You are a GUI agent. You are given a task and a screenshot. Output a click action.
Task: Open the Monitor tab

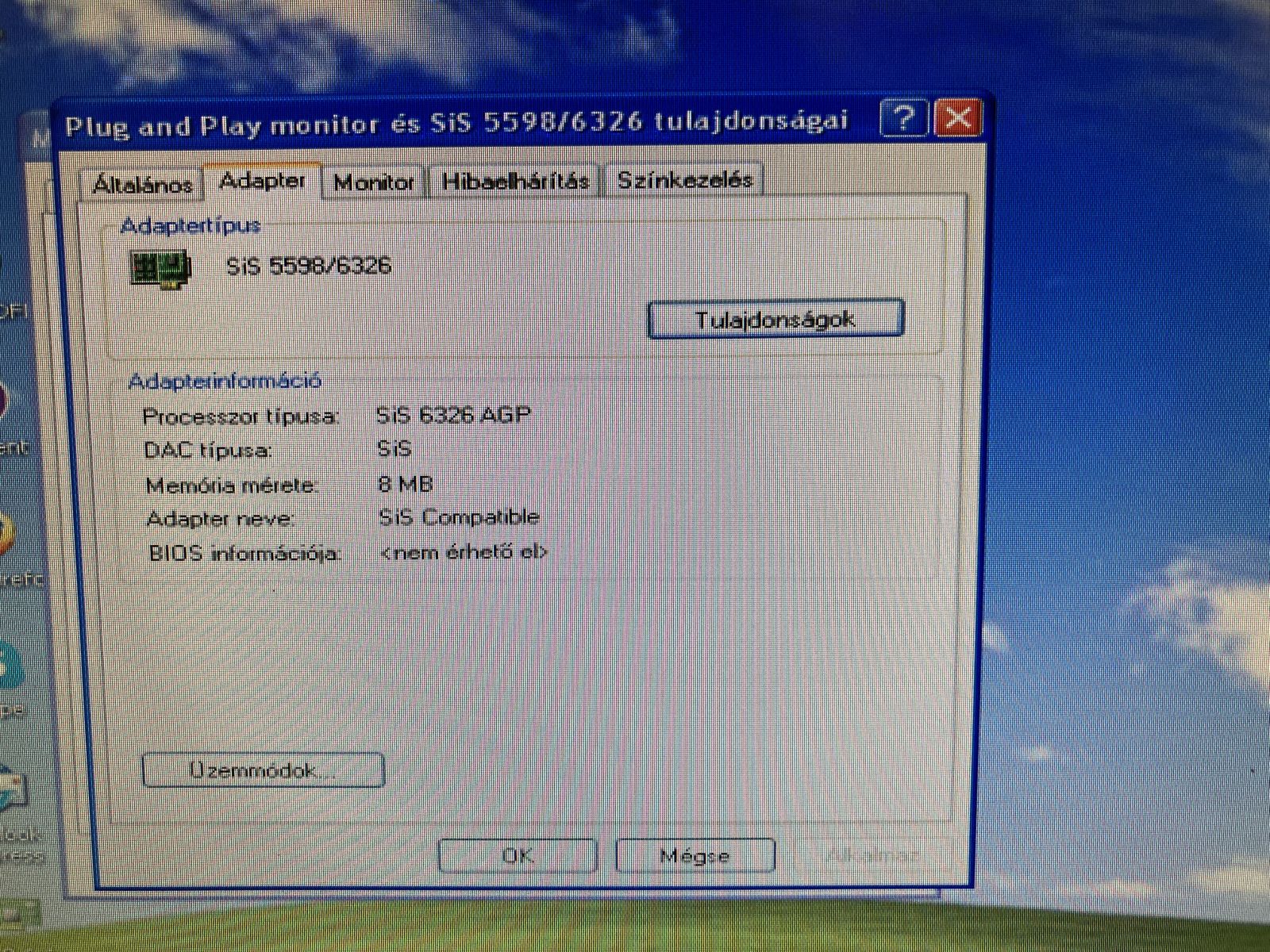pyautogui.click(x=374, y=182)
